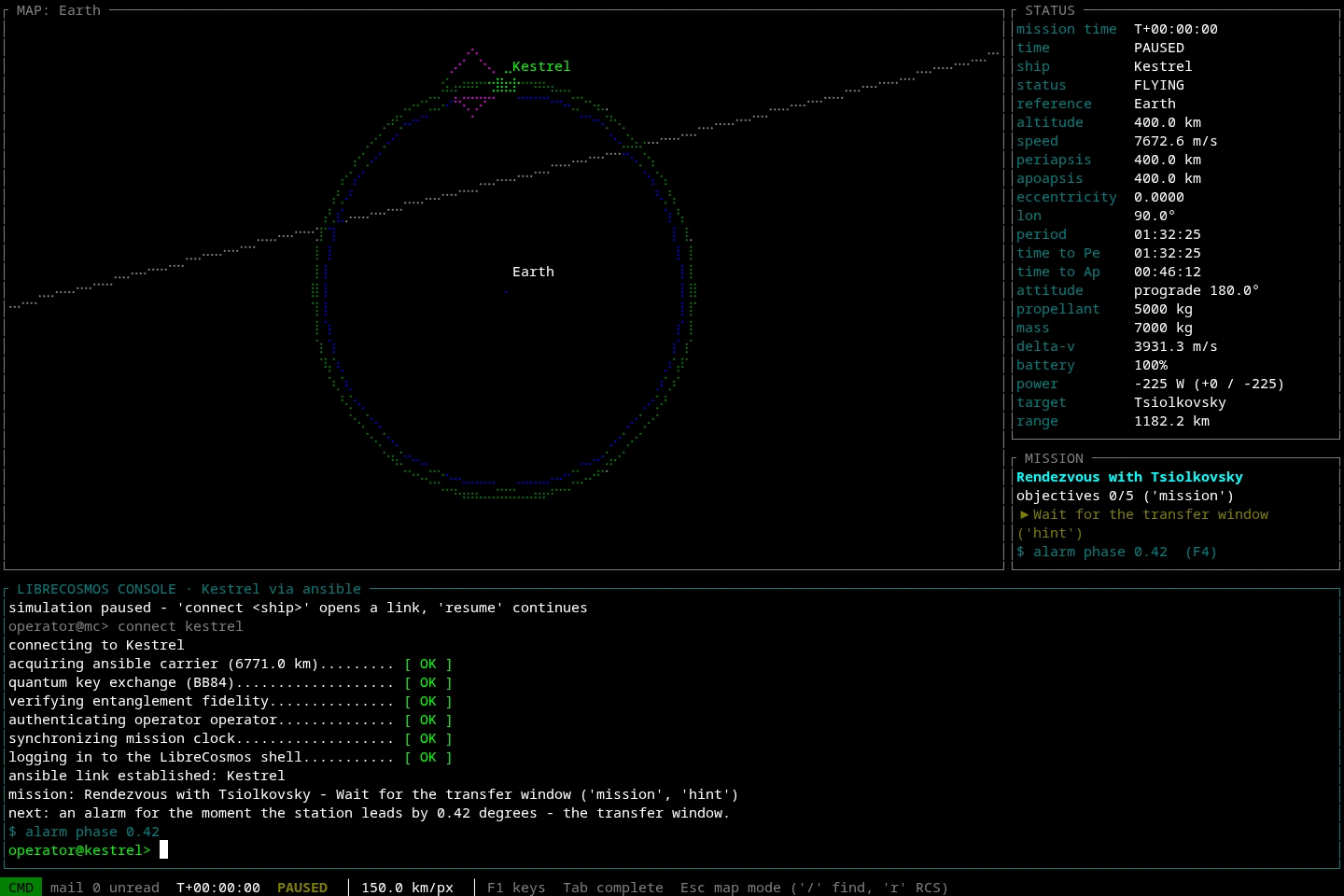Click the STATUS panel title
The height and width of the screenshot is (896, 1344).
pyautogui.click(x=1050, y=10)
